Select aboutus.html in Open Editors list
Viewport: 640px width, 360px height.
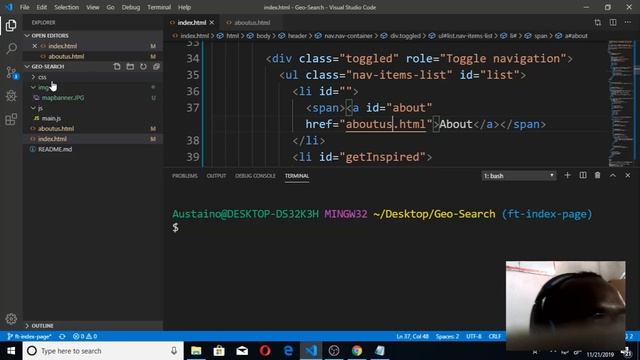(66, 56)
